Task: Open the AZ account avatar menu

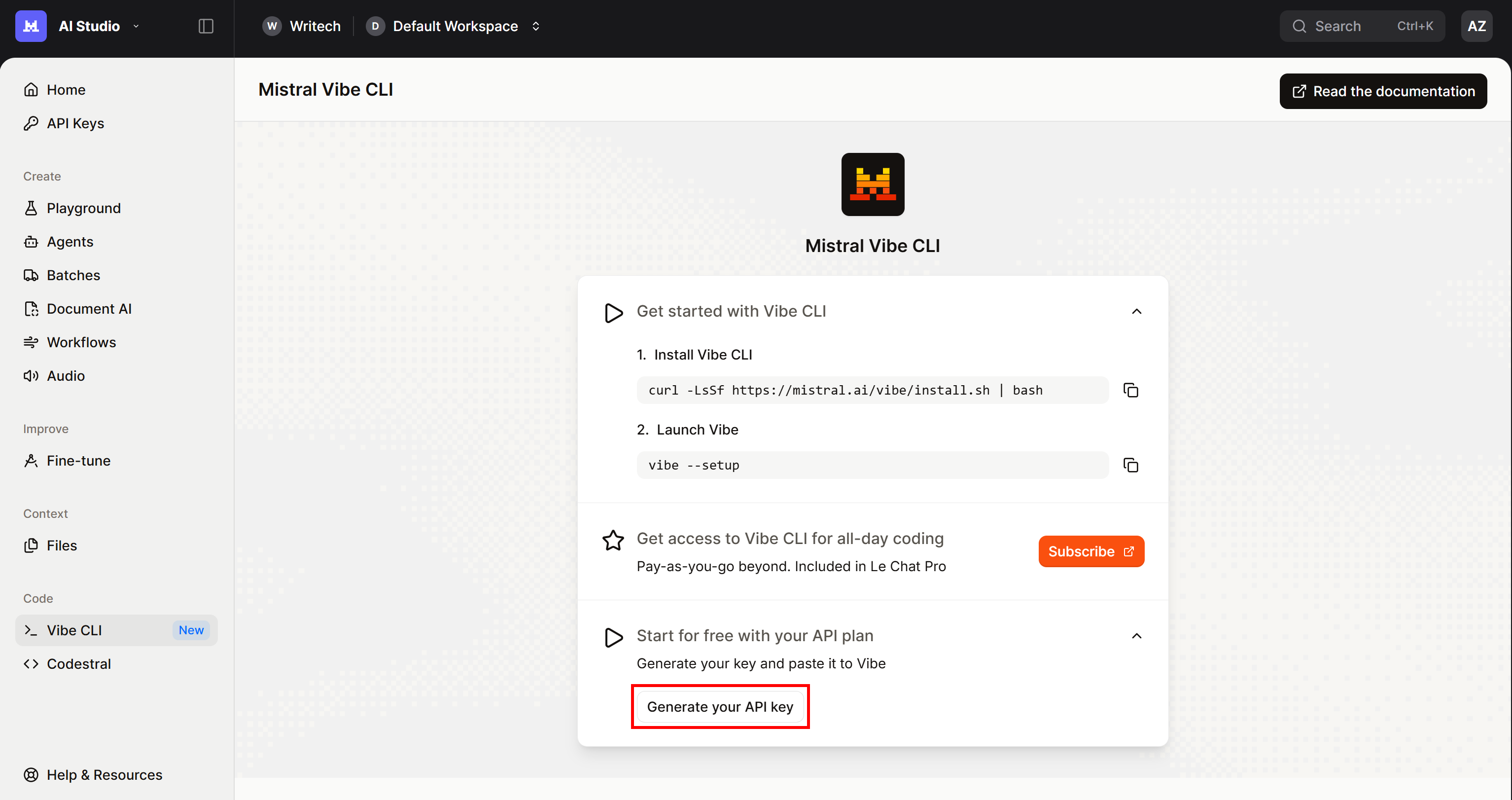Action: point(1477,26)
